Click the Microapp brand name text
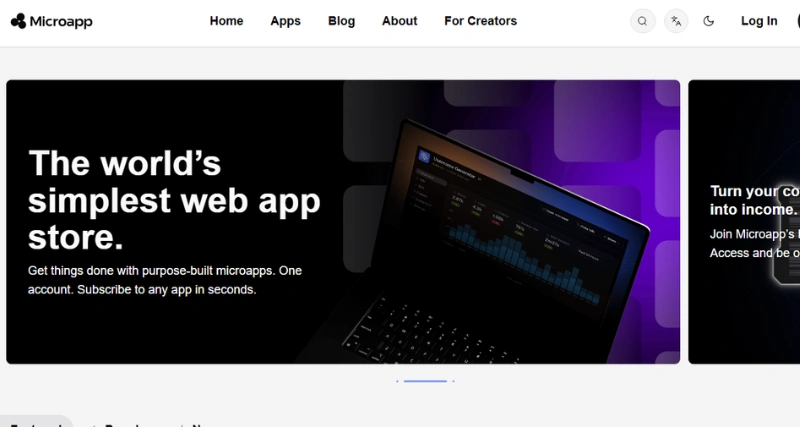Screen dimensions: 800x427 pos(61,21)
